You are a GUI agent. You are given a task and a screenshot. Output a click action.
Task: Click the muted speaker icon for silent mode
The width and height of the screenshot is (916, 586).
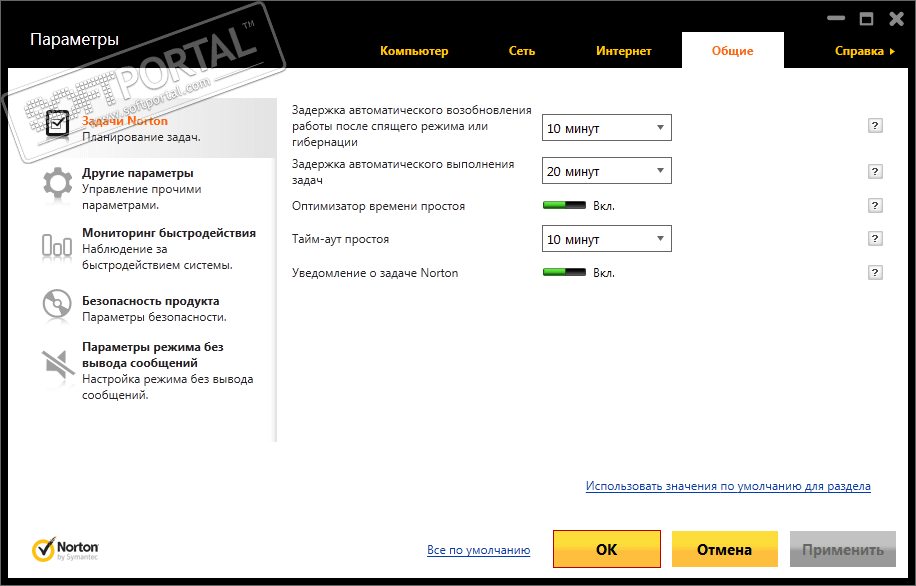[58, 364]
